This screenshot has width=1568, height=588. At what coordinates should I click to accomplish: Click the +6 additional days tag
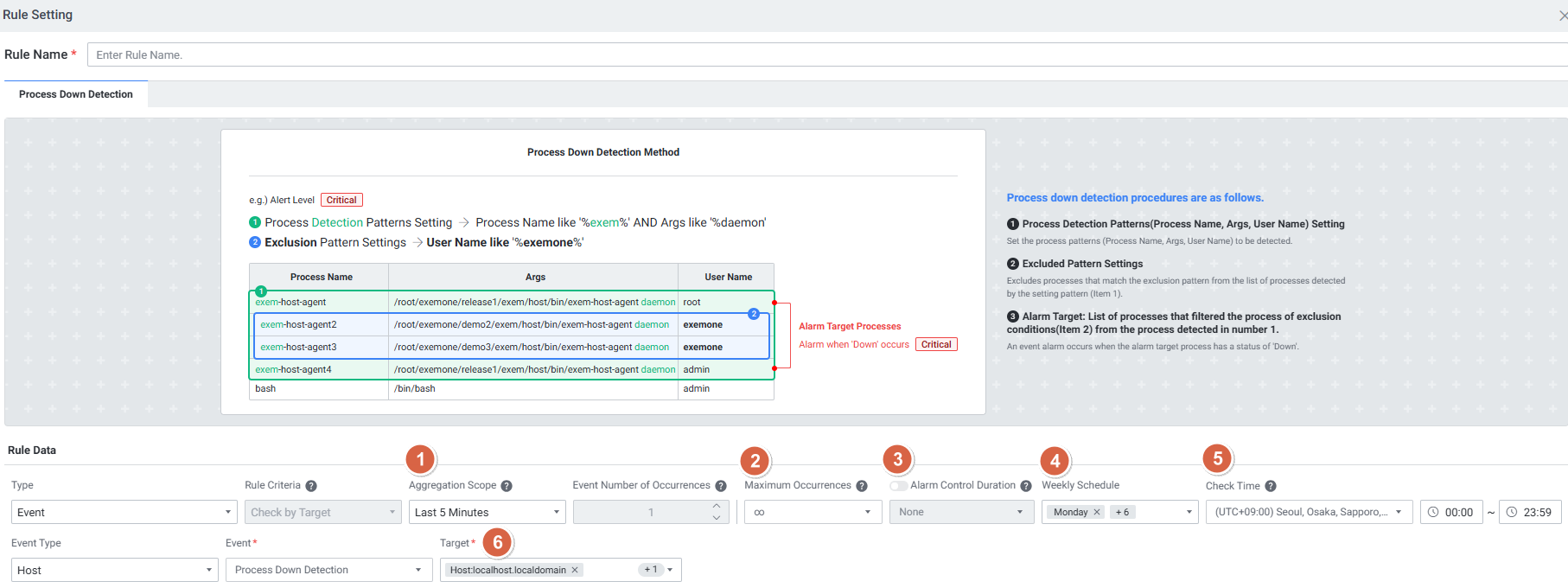point(1122,512)
